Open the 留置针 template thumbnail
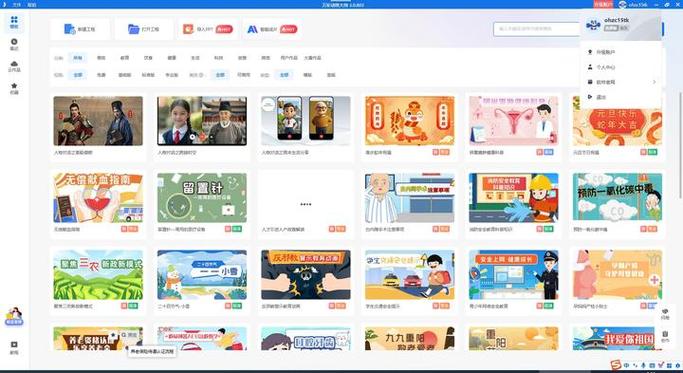 [x=202, y=198]
